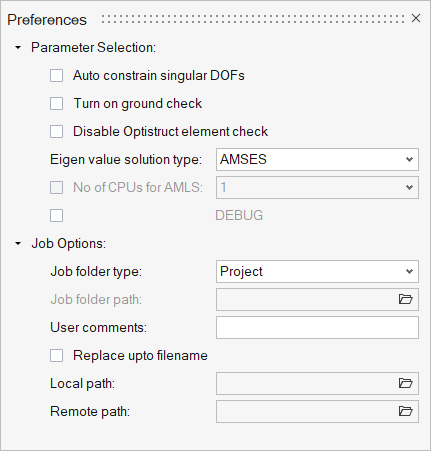This screenshot has width=431, height=451.
Task: Click the 'Remote path:' label
Action: pyautogui.click(x=90, y=412)
